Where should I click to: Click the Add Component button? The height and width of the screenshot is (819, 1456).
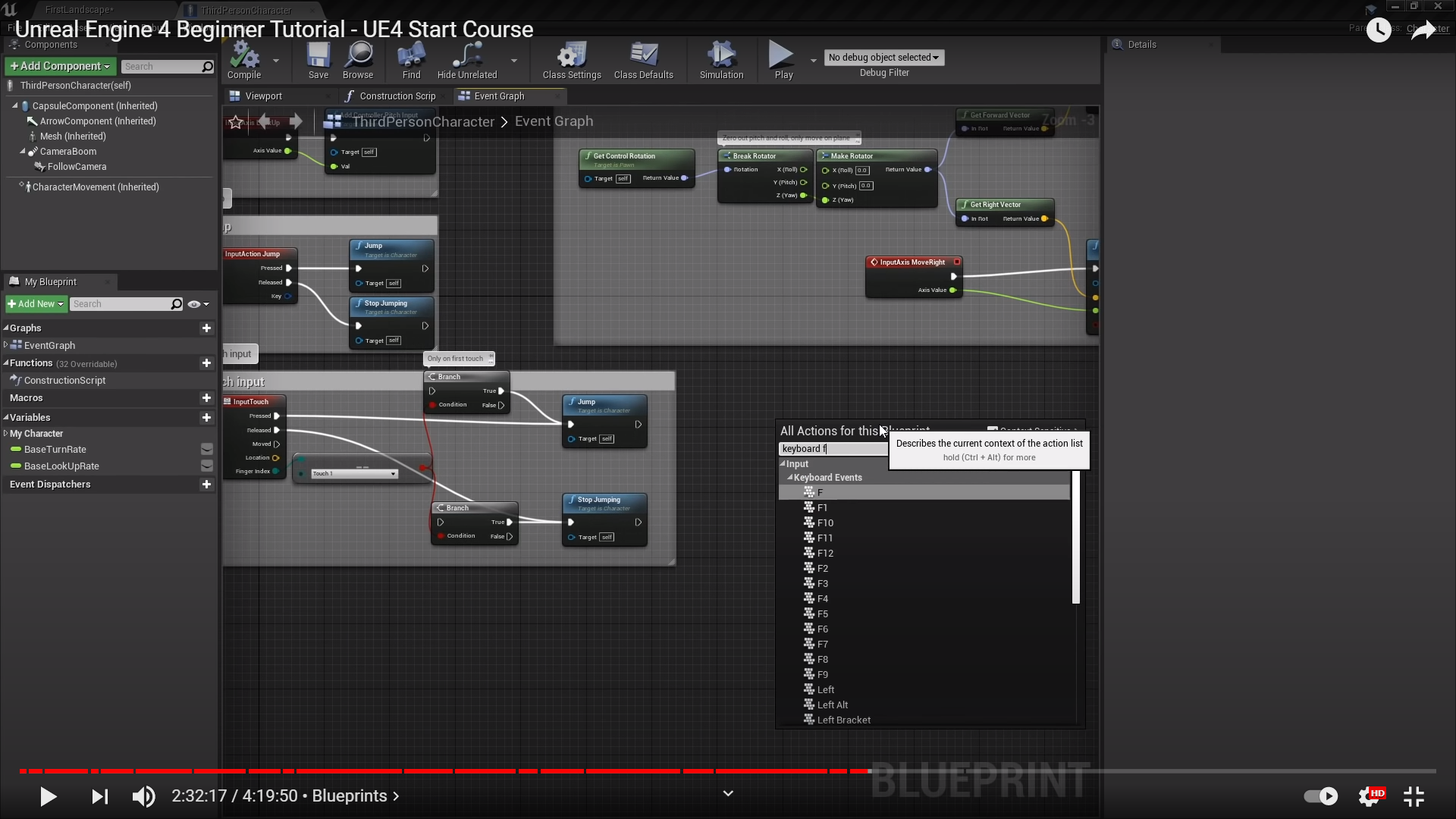pyautogui.click(x=61, y=67)
